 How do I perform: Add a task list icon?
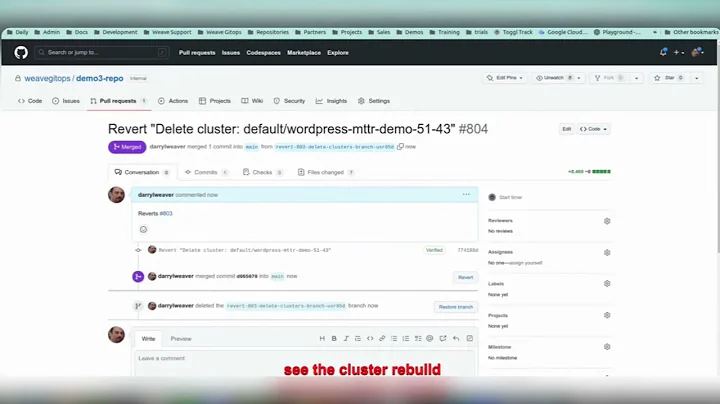coord(418,338)
